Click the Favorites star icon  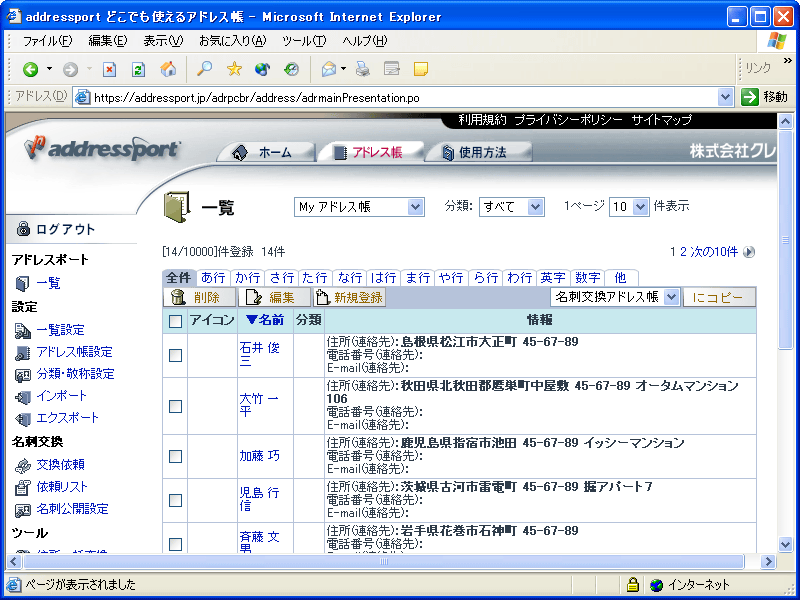234,69
